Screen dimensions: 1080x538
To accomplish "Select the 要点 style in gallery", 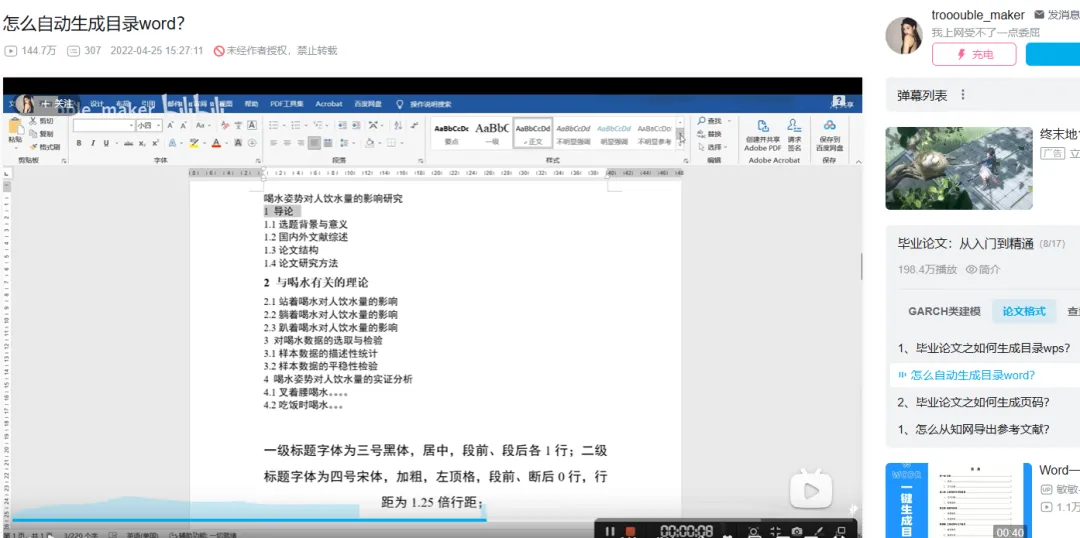I will (451, 132).
